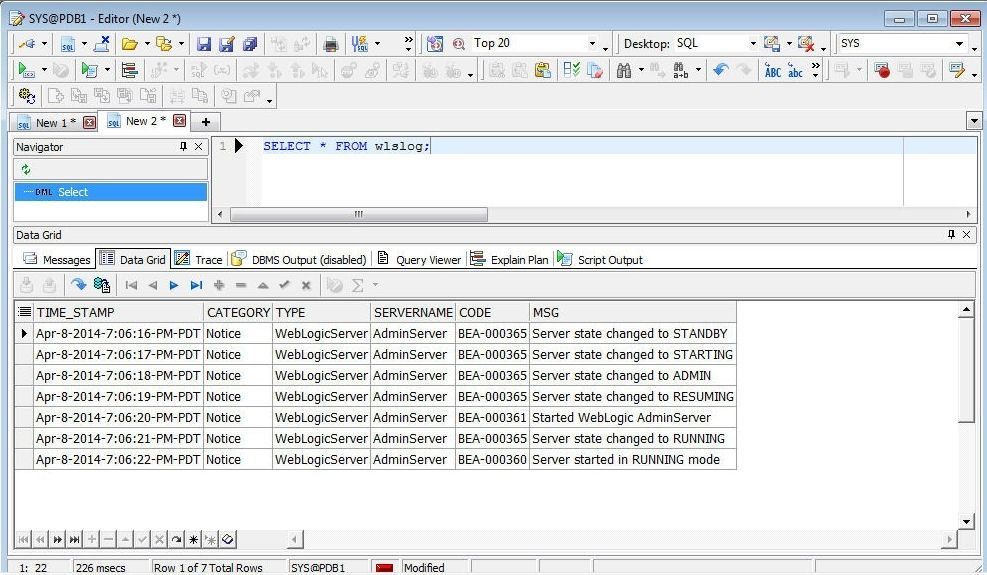Click the magnifier zoom icon beside Top 20
The image size is (987, 575).
coord(459,44)
